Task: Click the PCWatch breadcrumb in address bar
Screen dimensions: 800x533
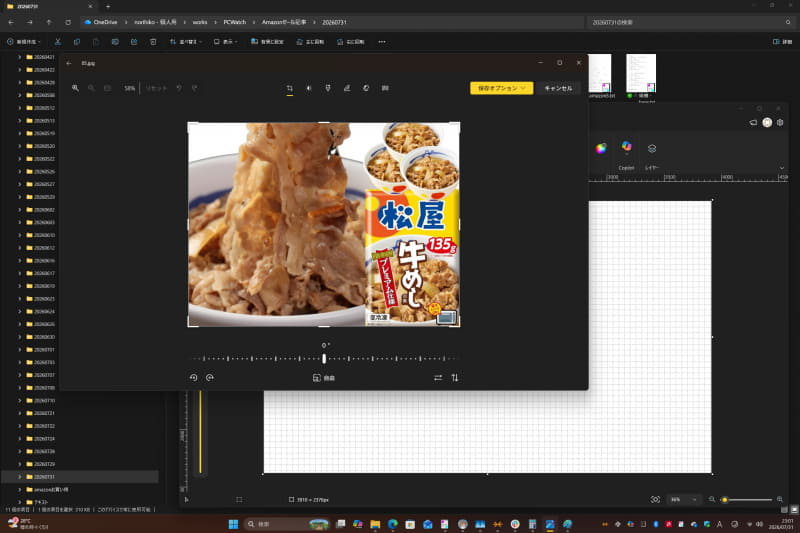Action: click(x=235, y=22)
